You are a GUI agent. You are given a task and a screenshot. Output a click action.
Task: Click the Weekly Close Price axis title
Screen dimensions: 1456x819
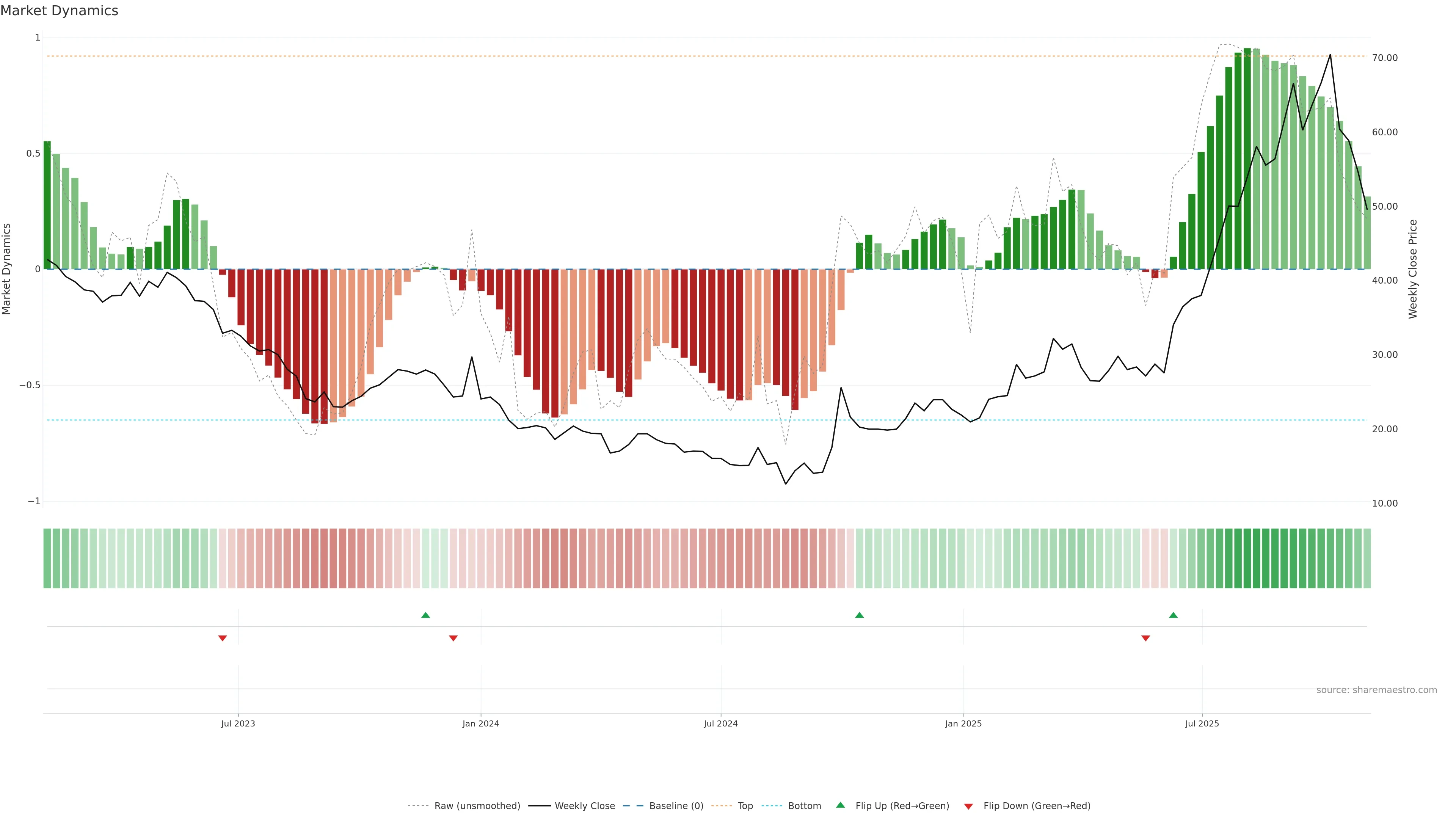click(1412, 269)
